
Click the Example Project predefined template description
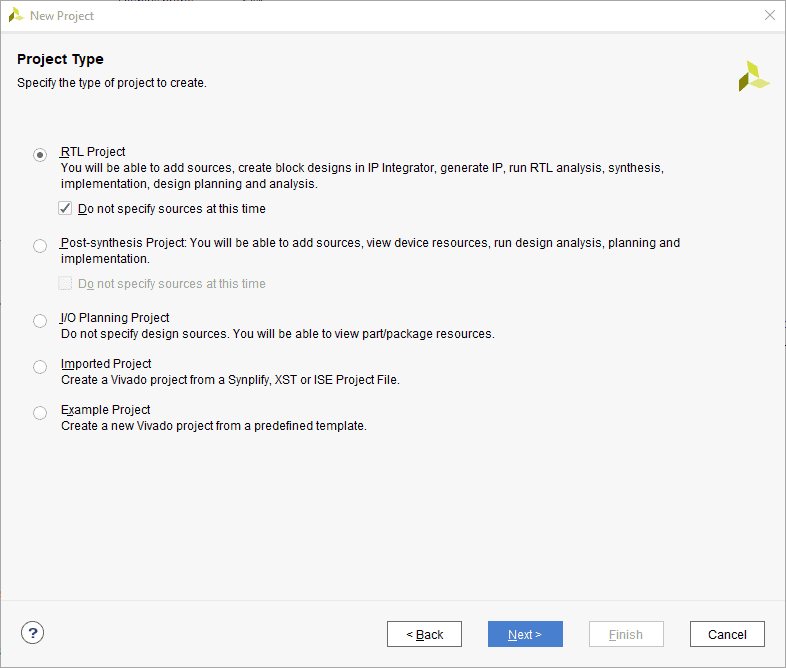coord(214,426)
